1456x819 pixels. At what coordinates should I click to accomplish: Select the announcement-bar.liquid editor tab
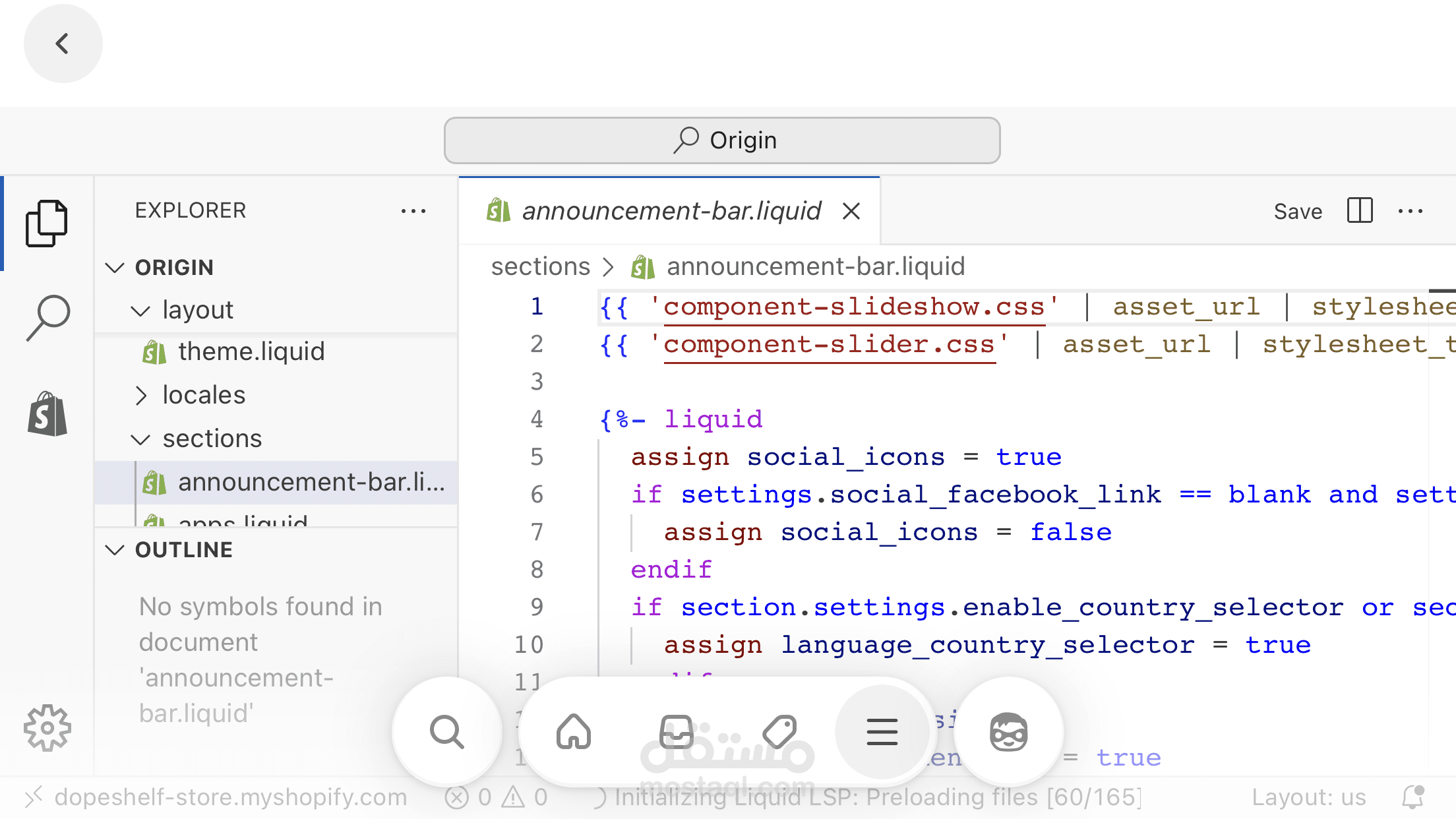[x=671, y=211]
